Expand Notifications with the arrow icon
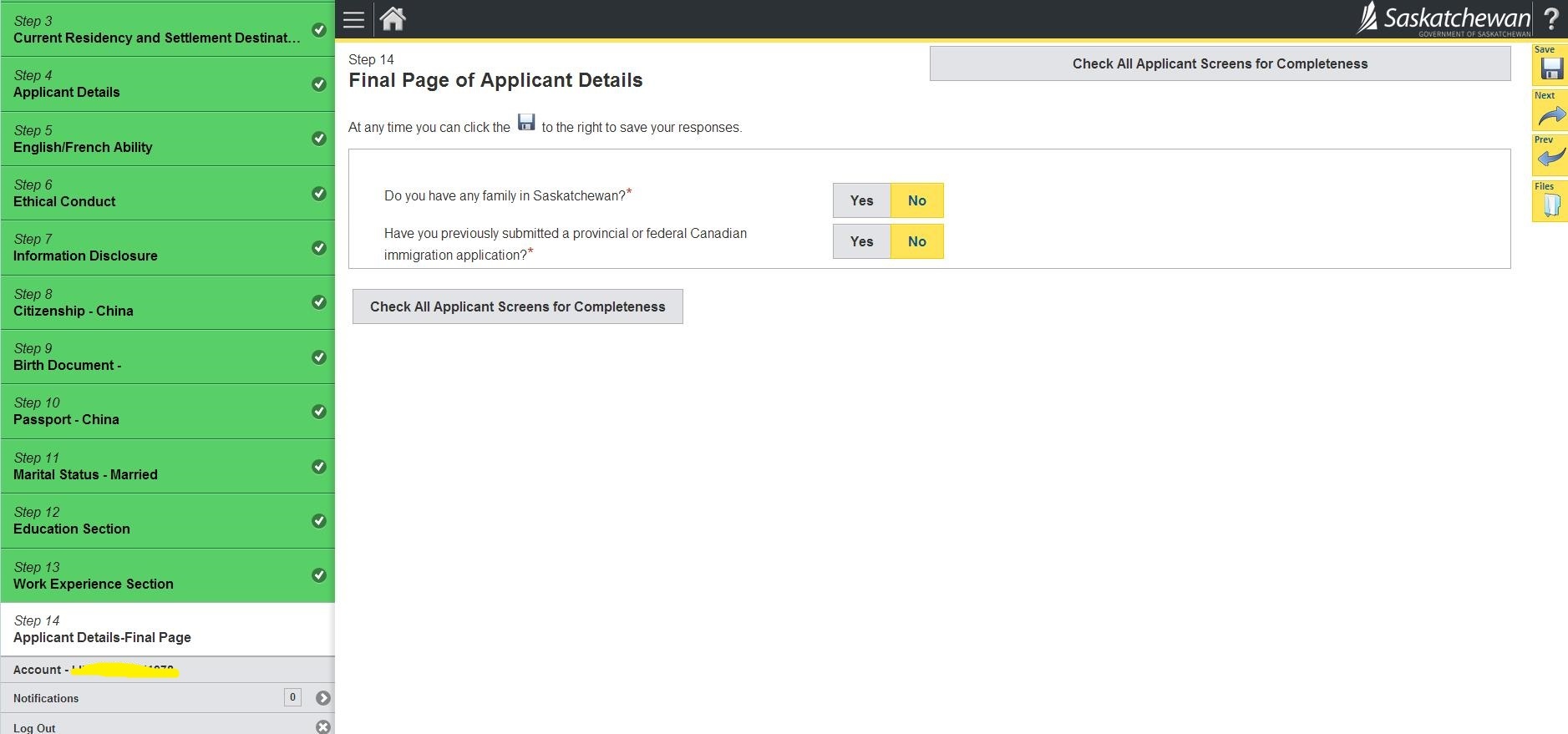Image resolution: width=1568 pixels, height=734 pixels. coord(323,698)
